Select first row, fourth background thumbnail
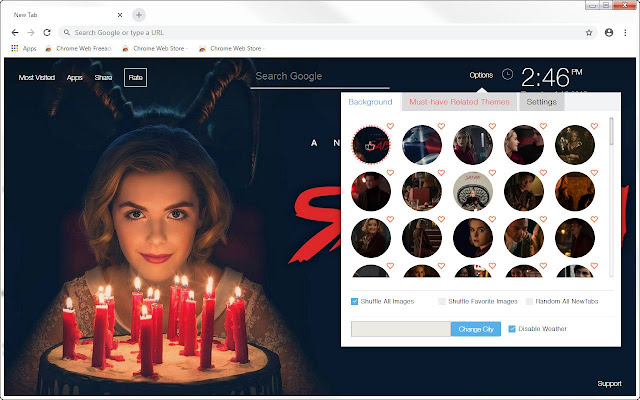Image resolution: width=640 pixels, height=400 pixels. pyautogui.click(x=524, y=145)
